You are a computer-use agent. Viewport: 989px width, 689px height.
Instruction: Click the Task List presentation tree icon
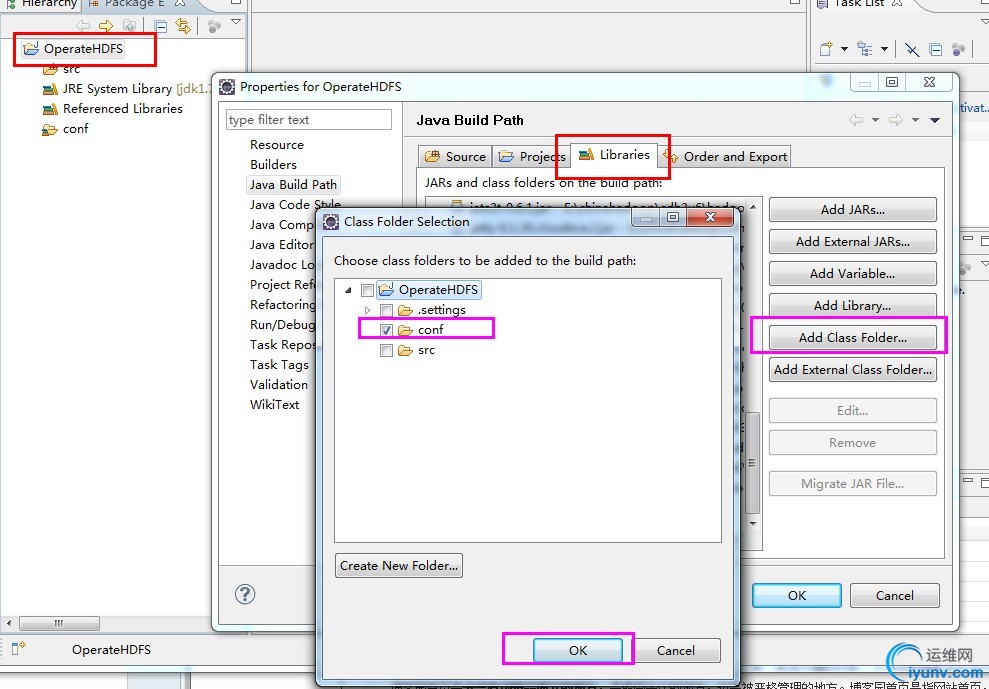(865, 49)
